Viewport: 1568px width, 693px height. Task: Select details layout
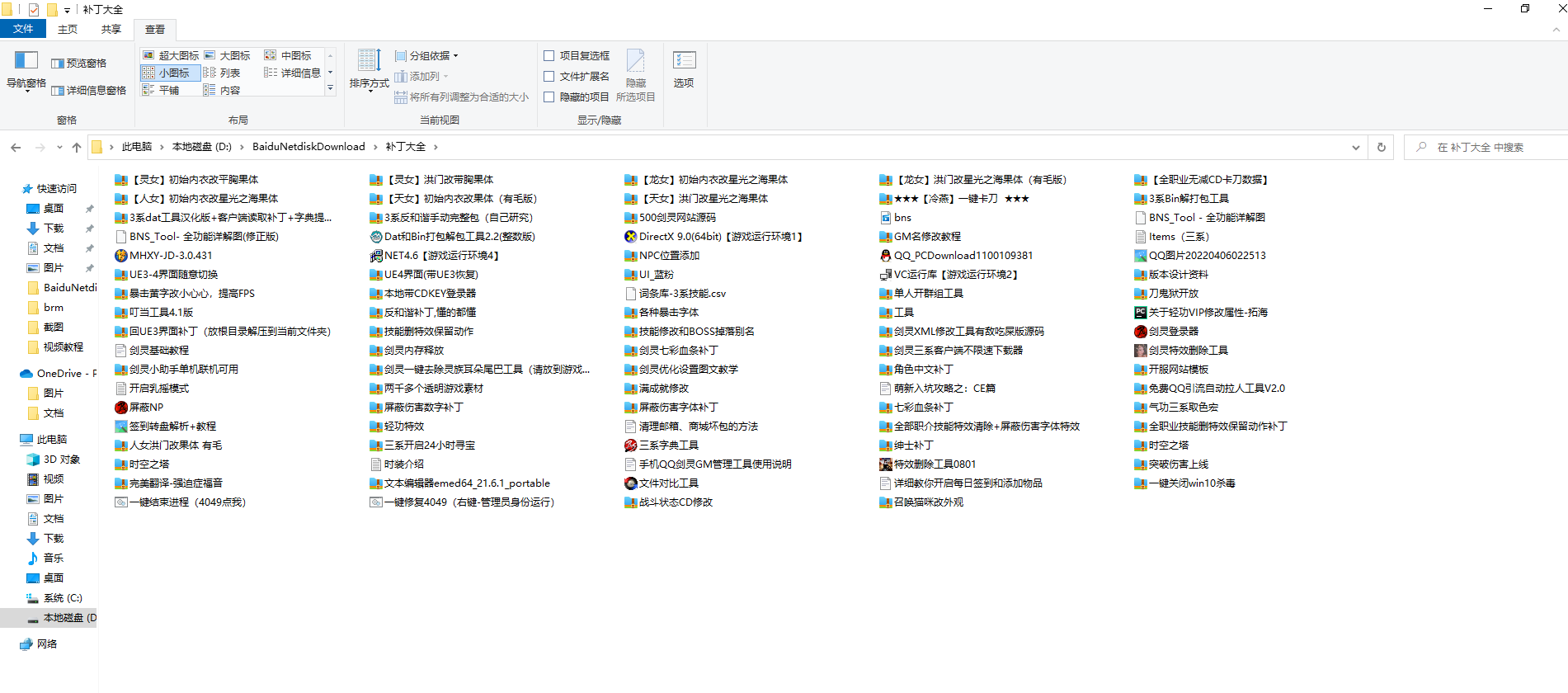pyautogui.click(x=293, y=73)
